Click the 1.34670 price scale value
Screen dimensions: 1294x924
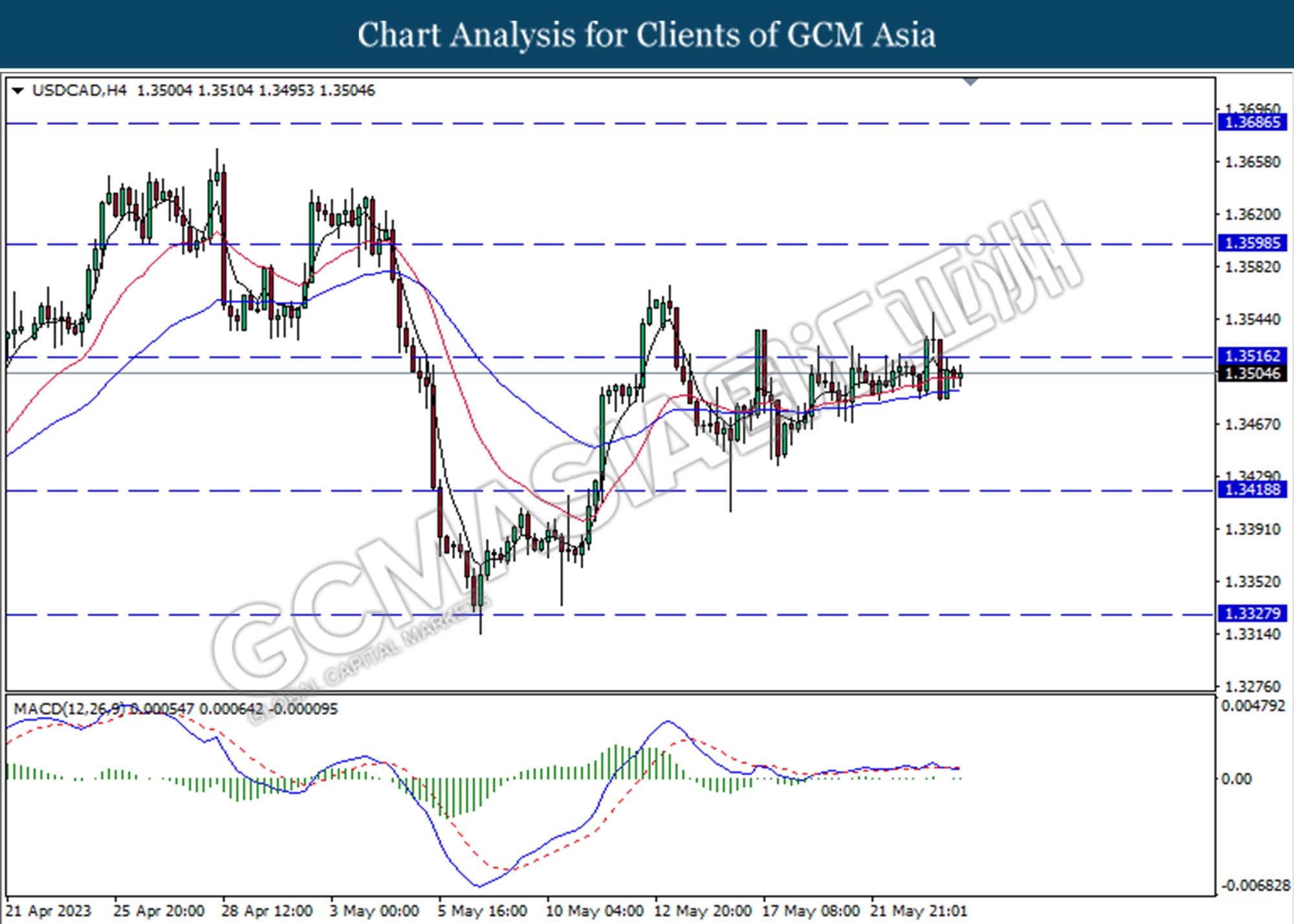pos(1253,424)
